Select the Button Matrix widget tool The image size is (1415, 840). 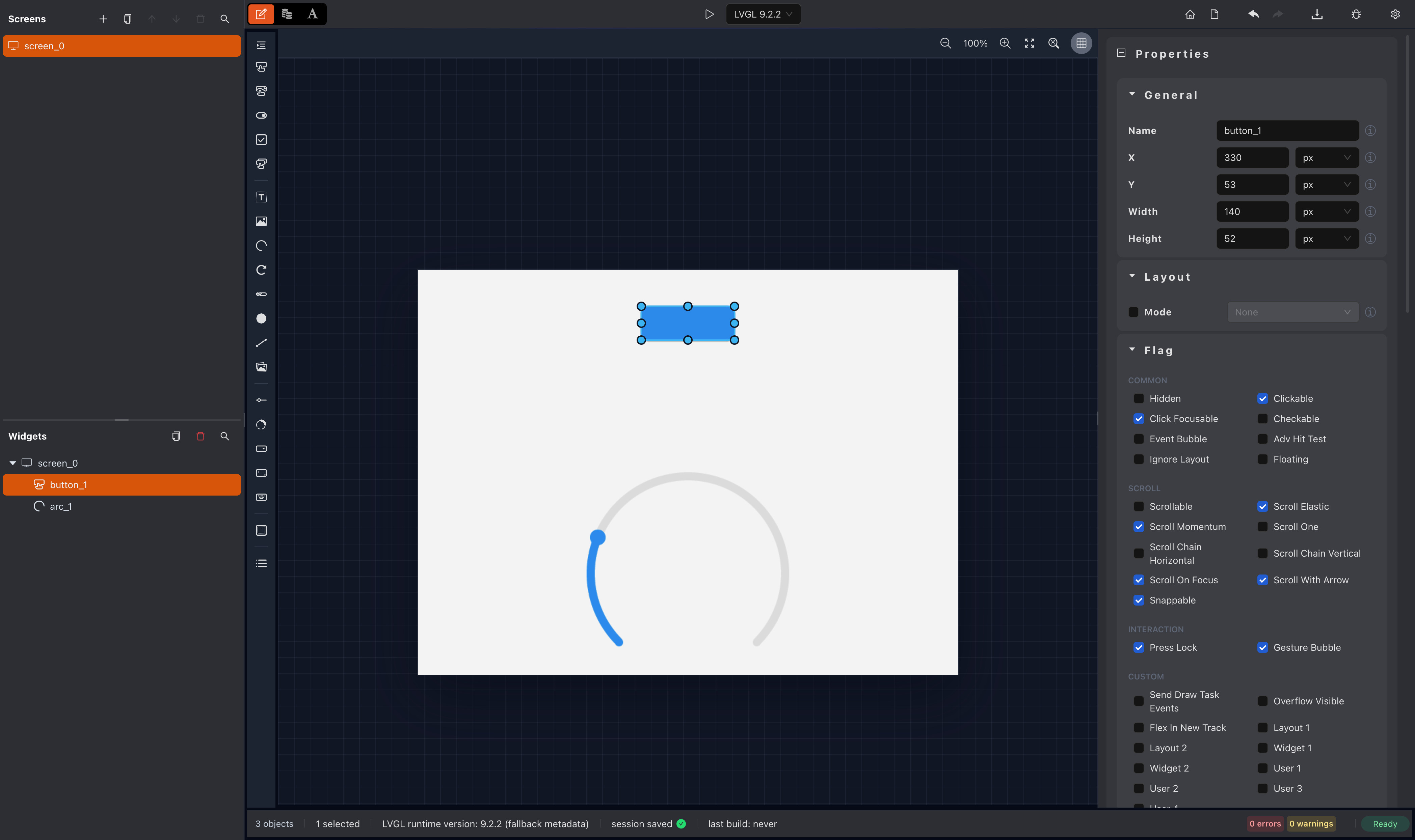click(x=261, y=164)
